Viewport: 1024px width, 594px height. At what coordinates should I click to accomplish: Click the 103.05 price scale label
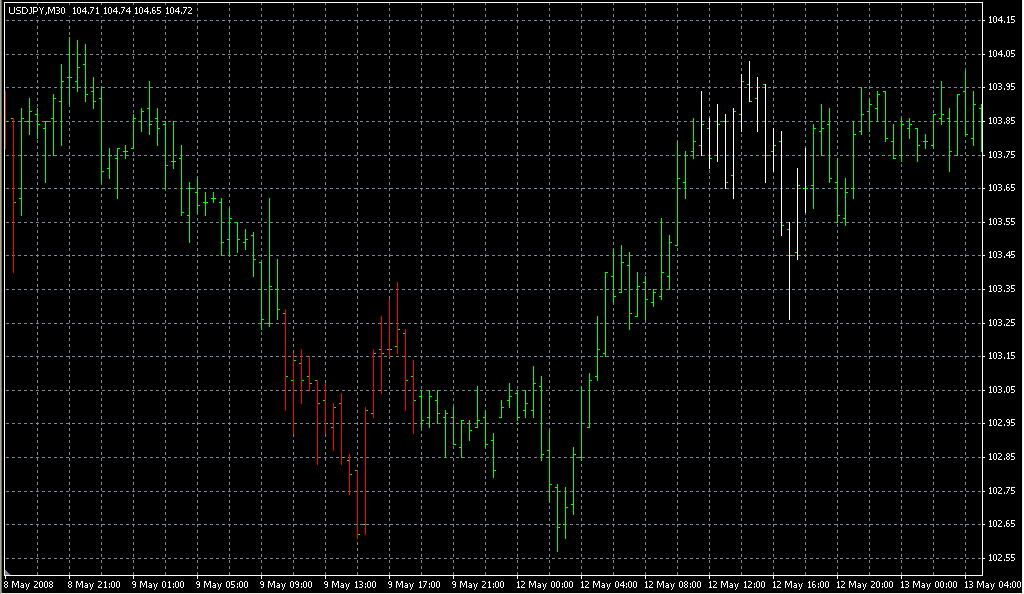click(1001, 390)
